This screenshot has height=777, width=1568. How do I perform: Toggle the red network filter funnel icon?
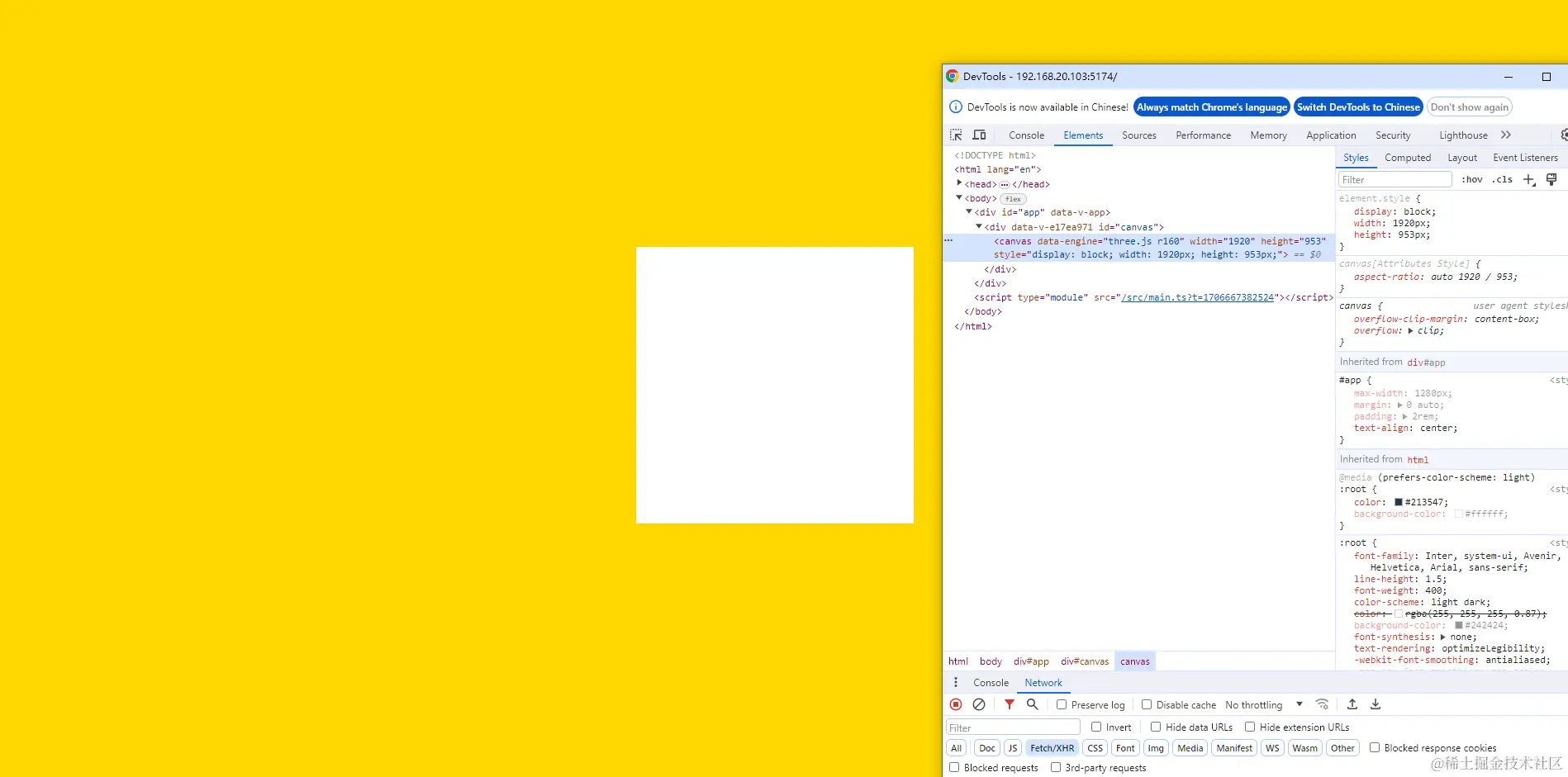[1009, 704]
